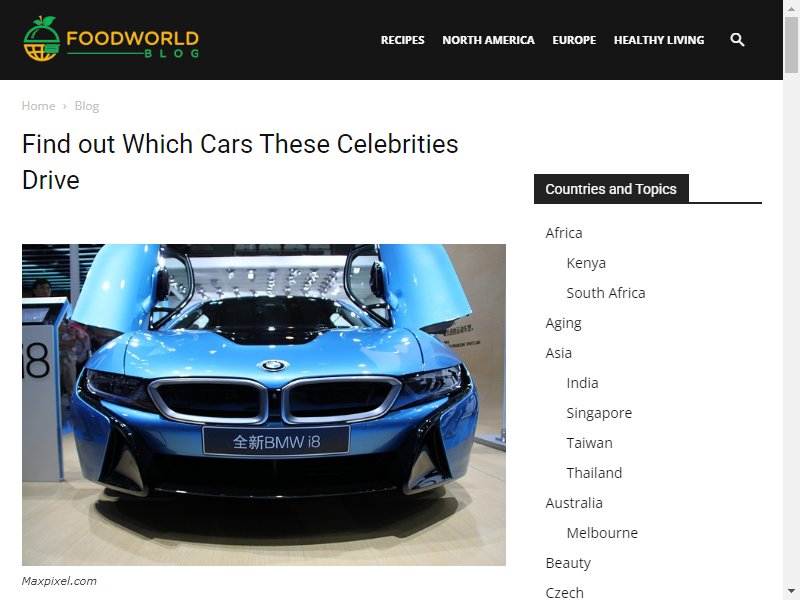Click the scrollbar up arrow

791,8
